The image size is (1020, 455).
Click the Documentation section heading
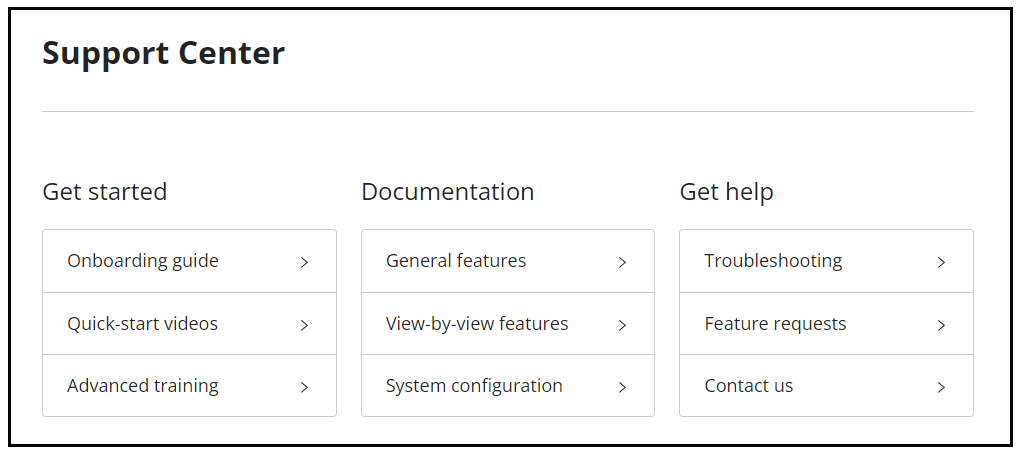pyautogui.click(x=447, y=191)
